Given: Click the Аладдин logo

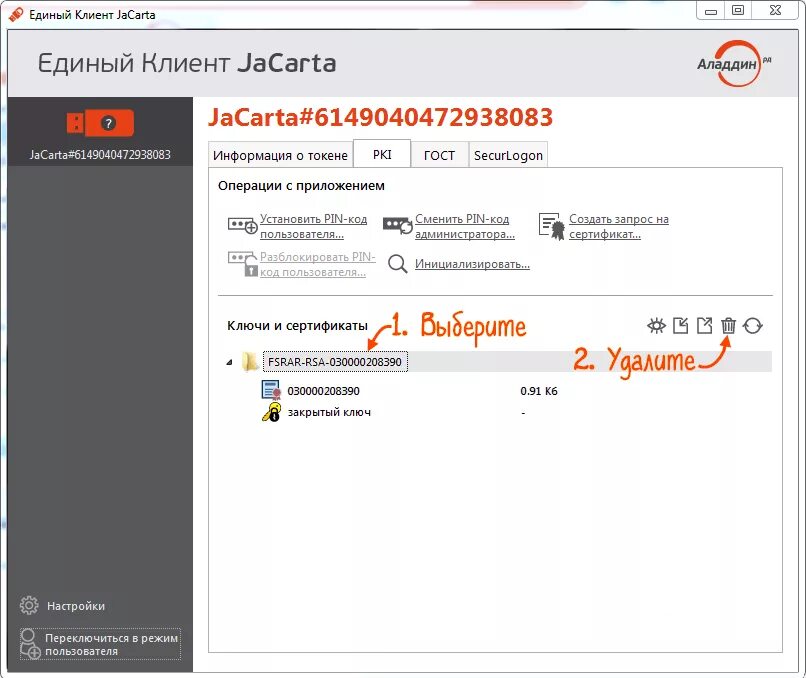Looking at the screenshot, I should coord(734,64).
